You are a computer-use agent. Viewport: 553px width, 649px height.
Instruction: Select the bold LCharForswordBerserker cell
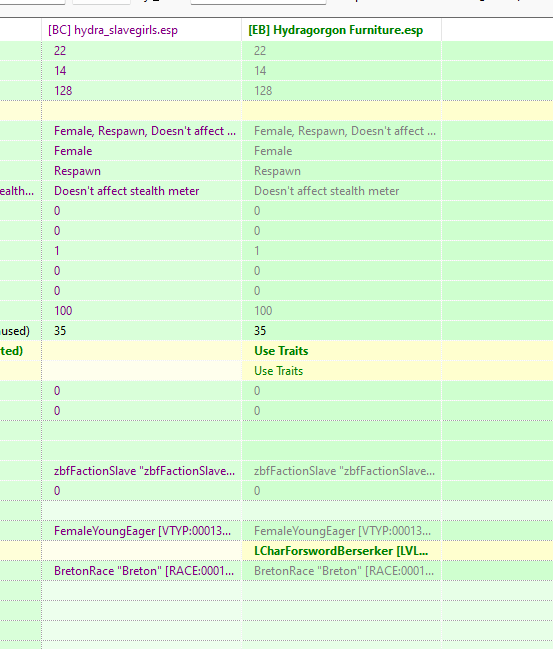pyautogui.click(x=341, y=551)
